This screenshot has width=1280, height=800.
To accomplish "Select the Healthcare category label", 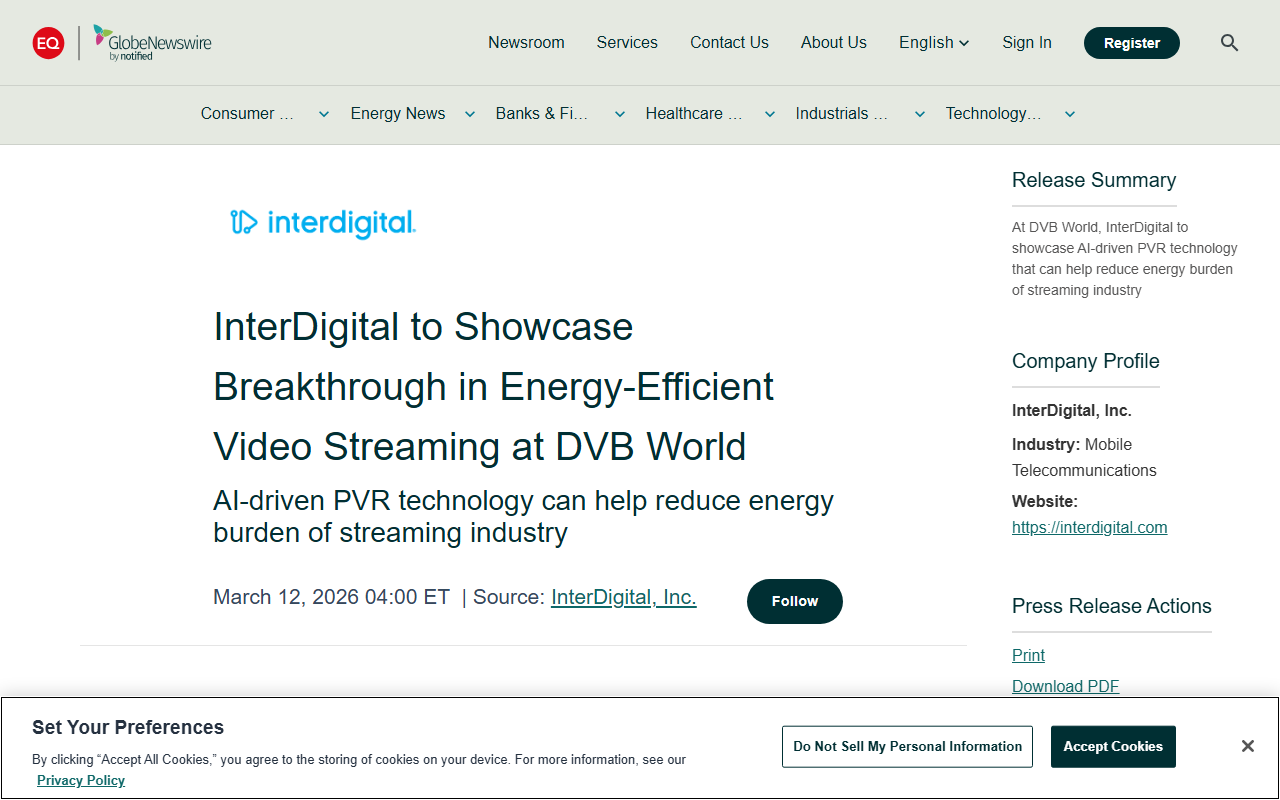I will [x=694, y=114].
